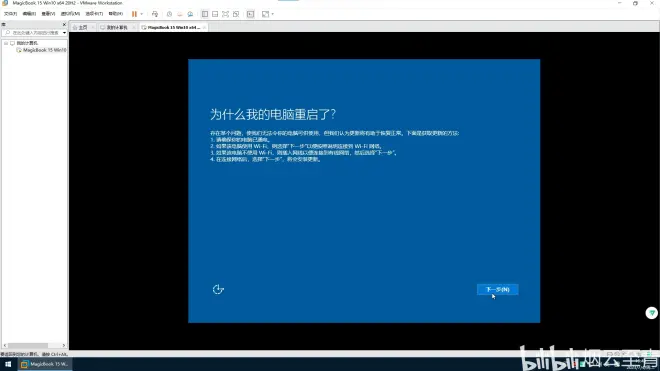Open the Ease of Access icon in setup

(x=218, y=289)
